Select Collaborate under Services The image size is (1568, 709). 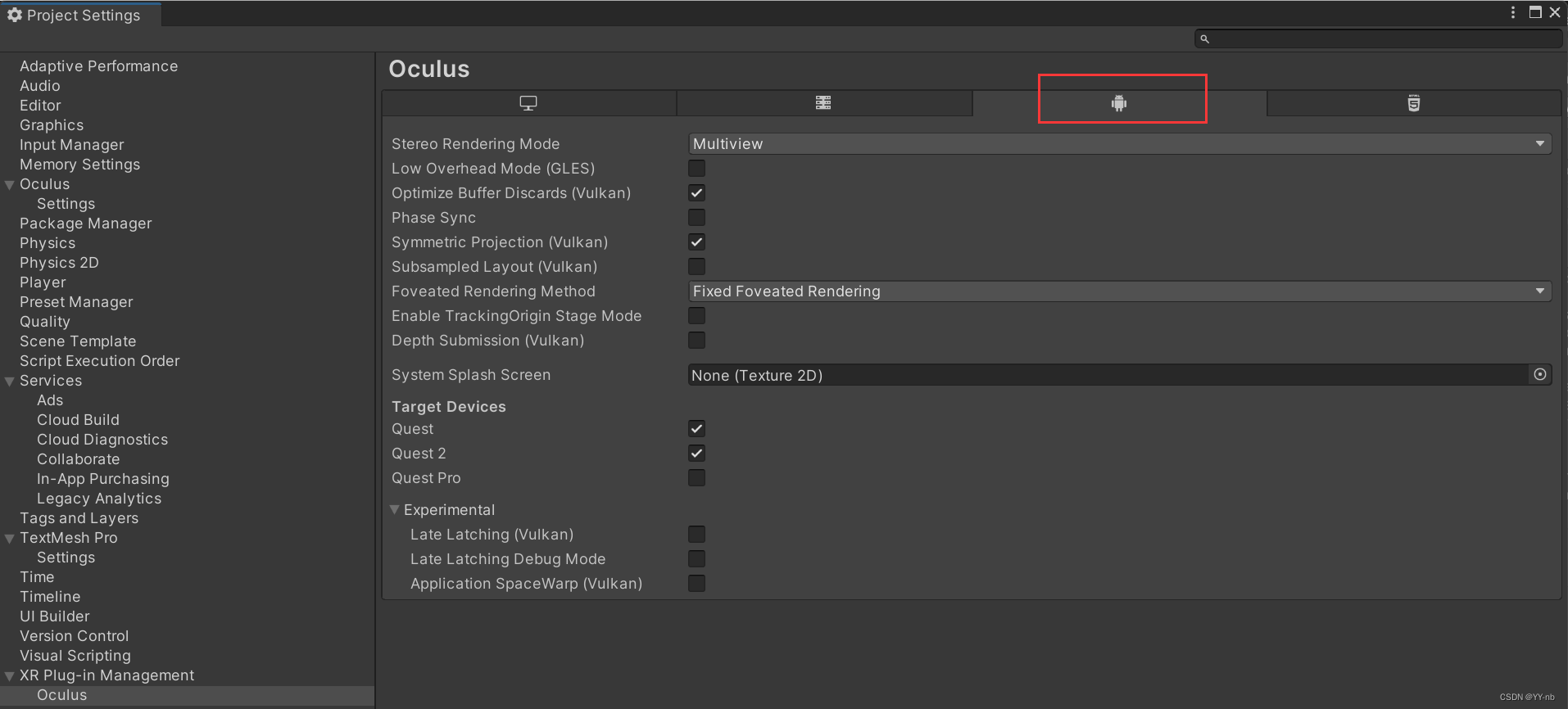pos(78,459)
